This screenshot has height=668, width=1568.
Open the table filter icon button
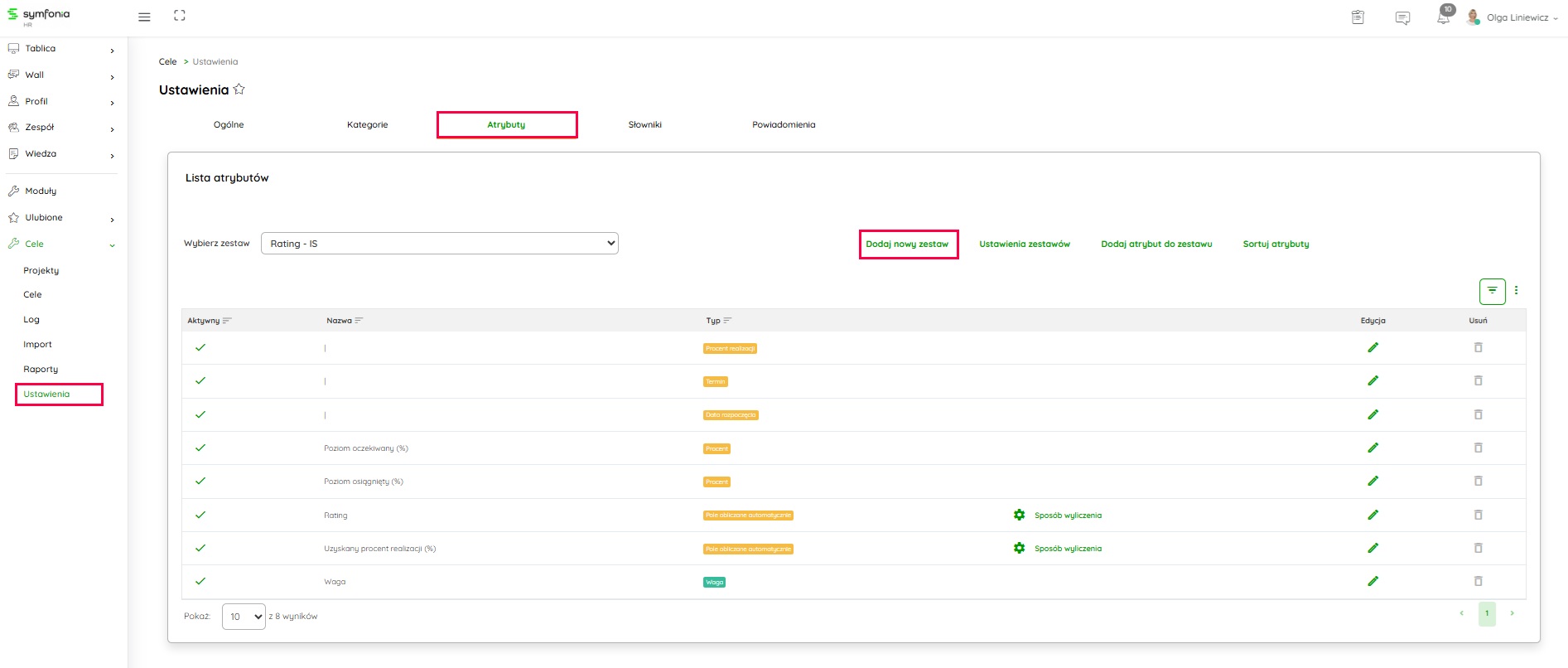[x=1492, y=291]
